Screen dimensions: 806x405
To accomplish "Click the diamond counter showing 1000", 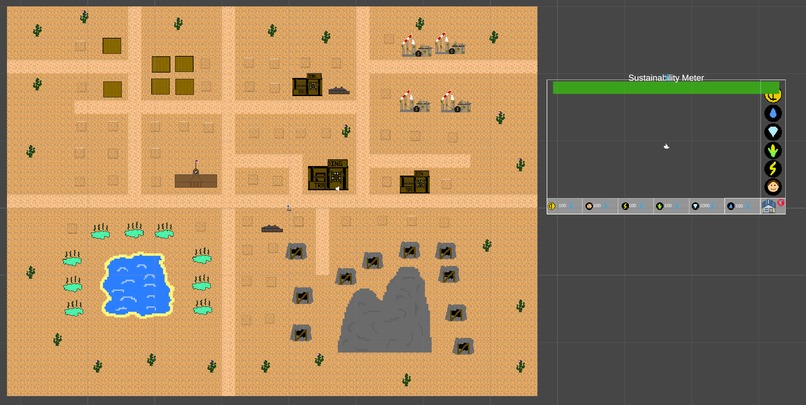I will (706, 206).
